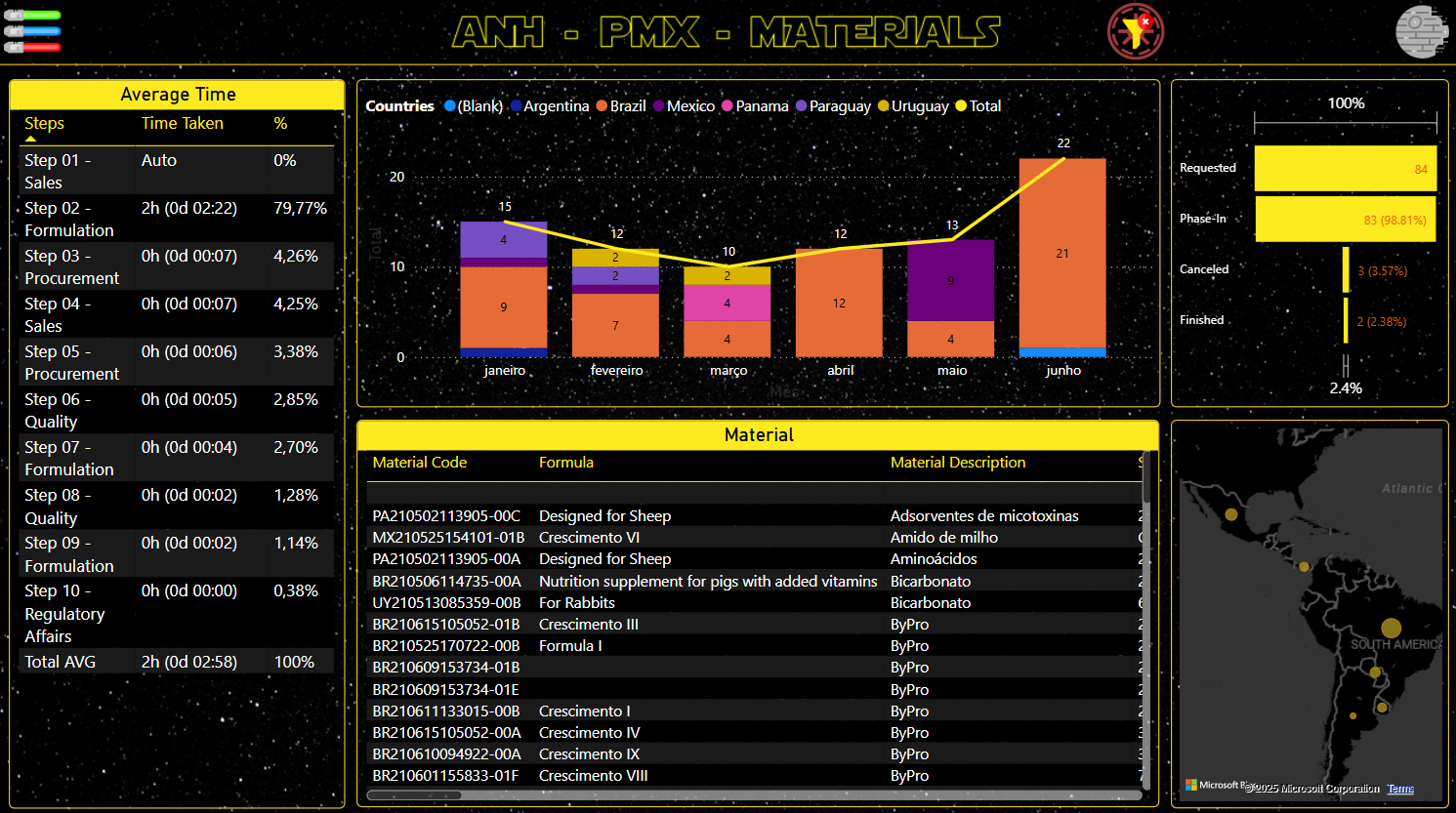Click the blue lightsaber icon
1456x813 pixels.
[32, 31]
